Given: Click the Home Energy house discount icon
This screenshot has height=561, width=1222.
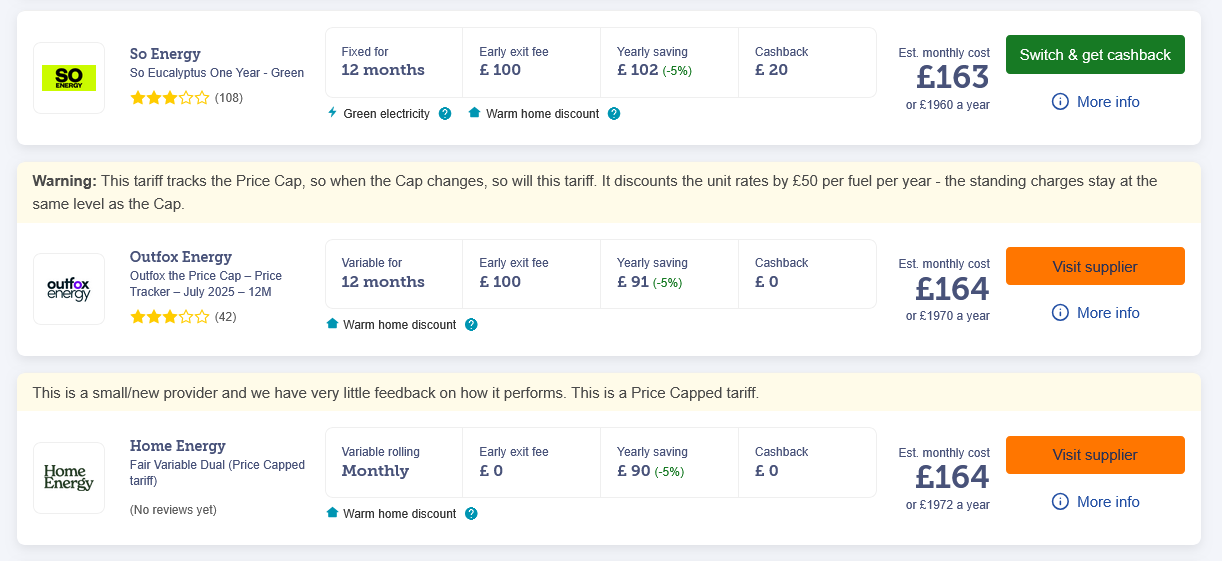Looking at the screenshot, I should coord(332,513).
